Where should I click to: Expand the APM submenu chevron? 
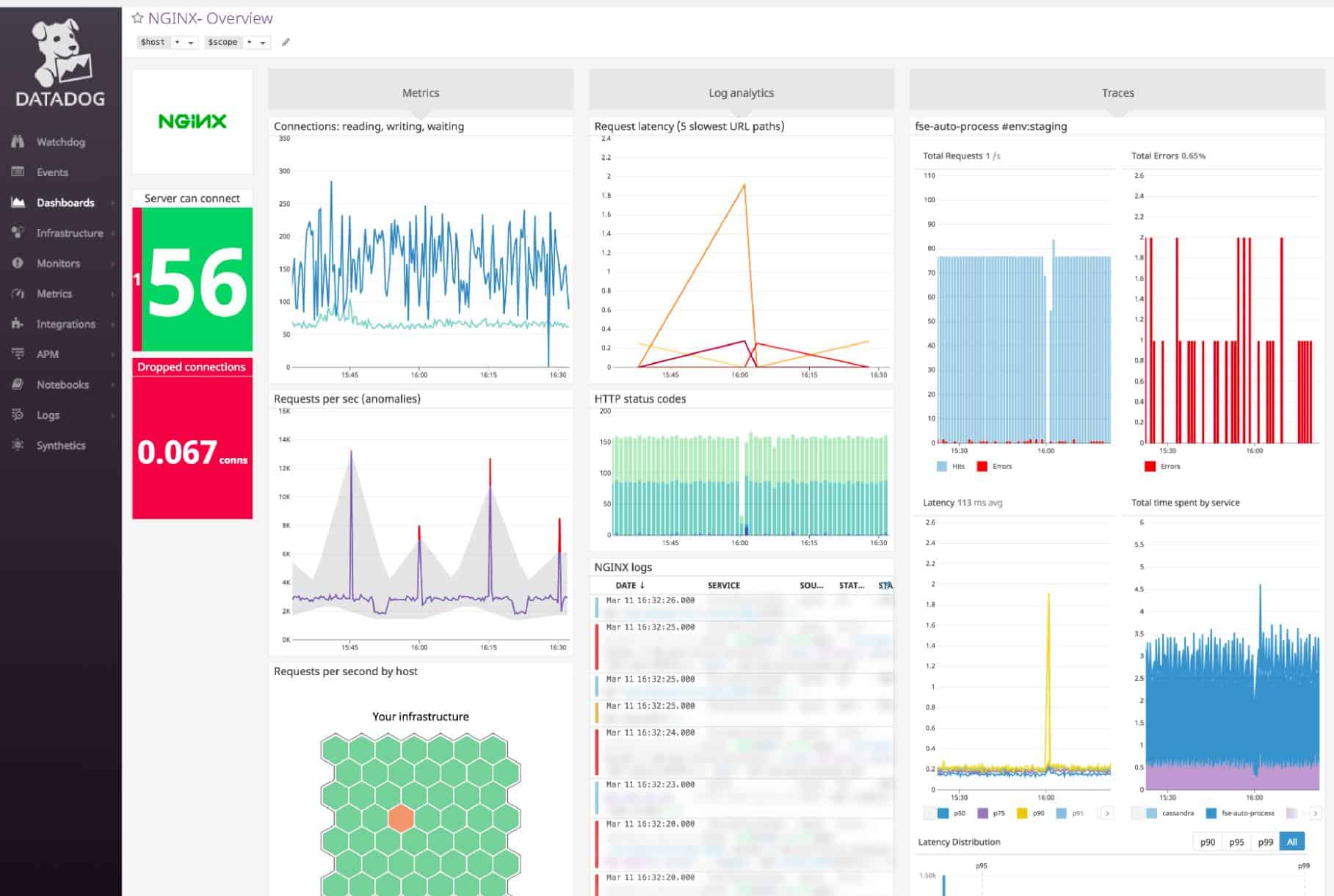tap(113, 354)
